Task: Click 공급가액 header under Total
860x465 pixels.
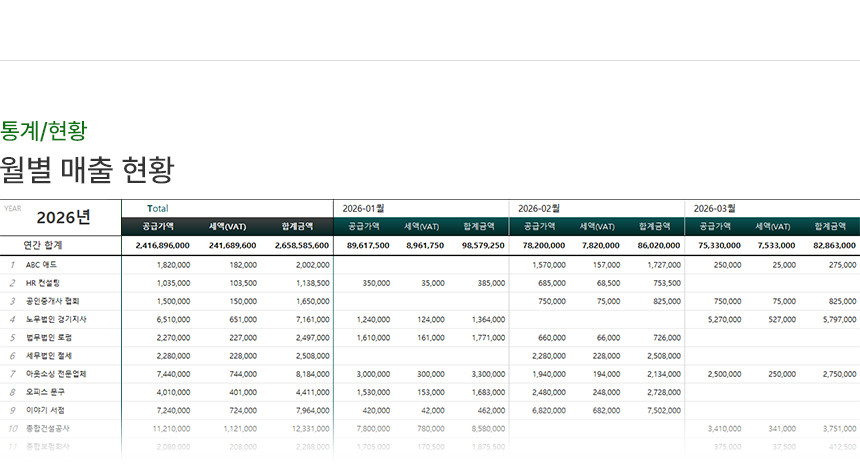Action: pyautogui.click(x=157, y=226)
